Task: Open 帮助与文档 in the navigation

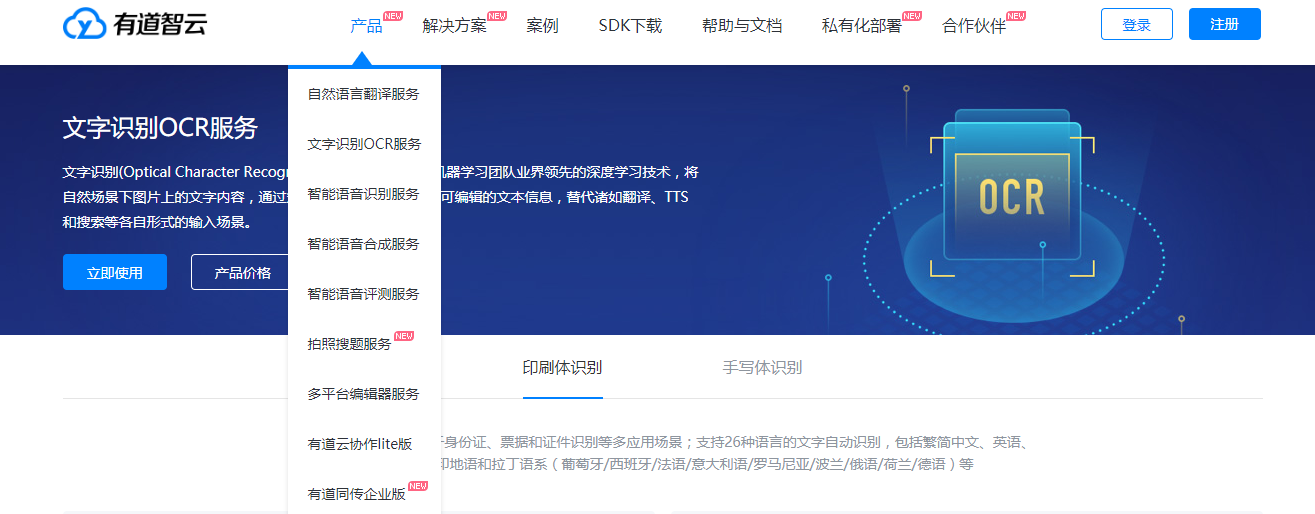Action: 742,26
